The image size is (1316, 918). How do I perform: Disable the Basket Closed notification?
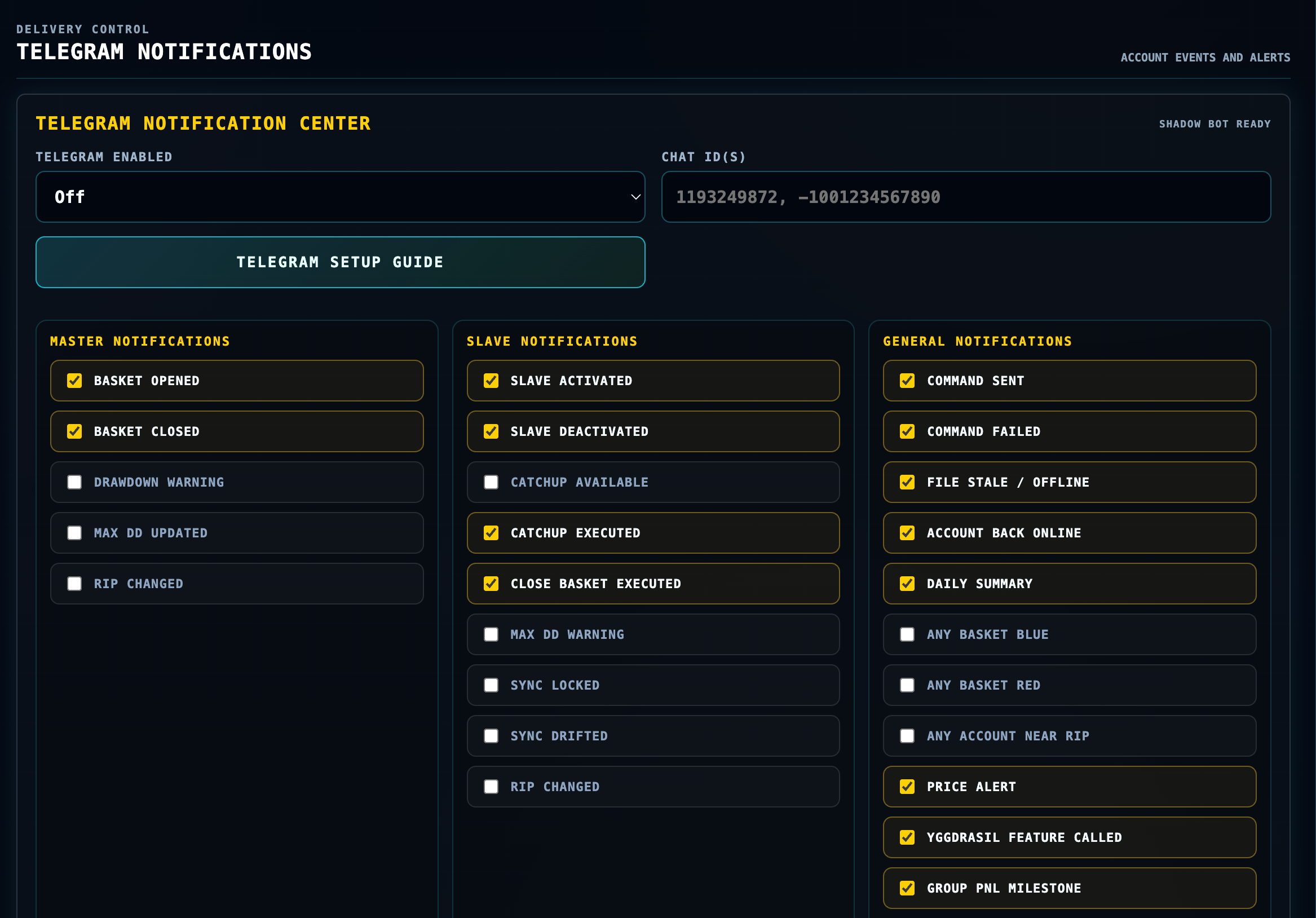(74, 431)
